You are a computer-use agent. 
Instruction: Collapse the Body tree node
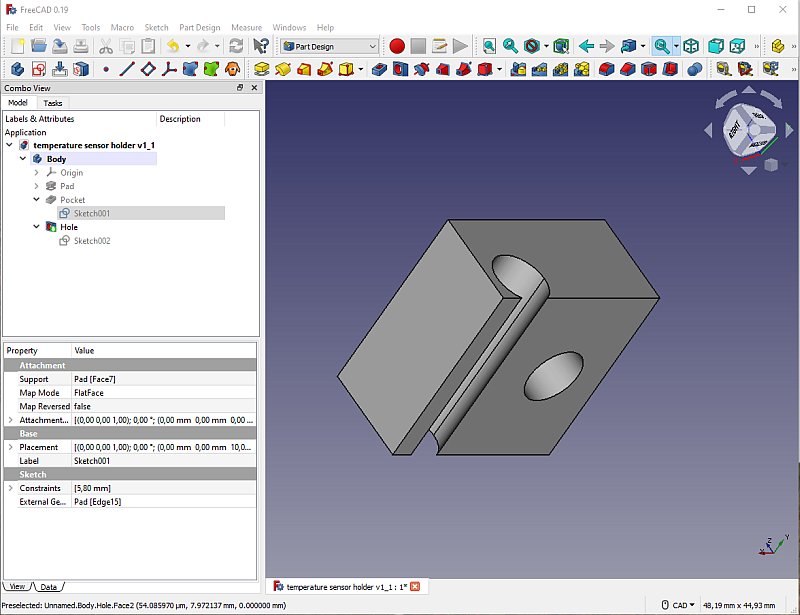[23, 159]
